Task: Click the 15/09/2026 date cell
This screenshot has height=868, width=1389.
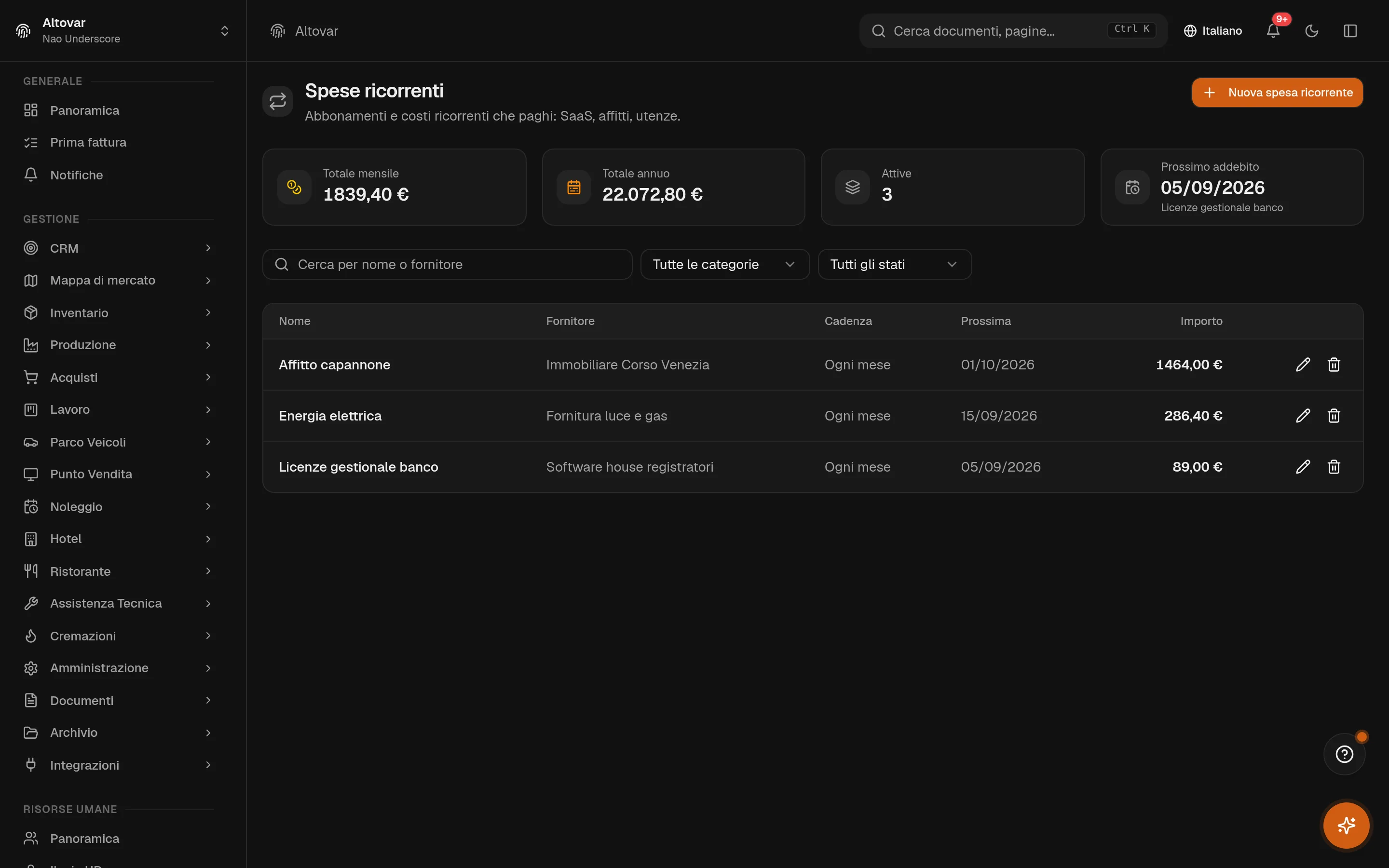Action: (x=999, y=416)
